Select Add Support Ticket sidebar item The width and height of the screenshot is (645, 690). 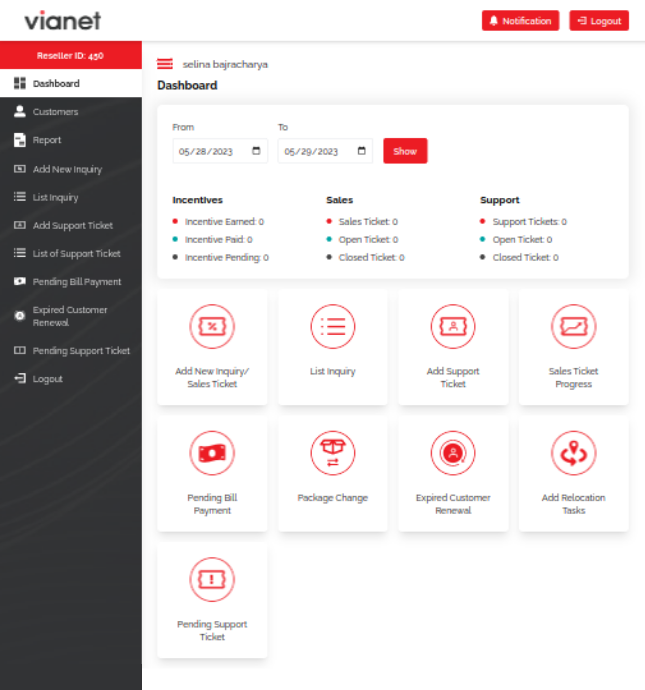tap(71, 225)
